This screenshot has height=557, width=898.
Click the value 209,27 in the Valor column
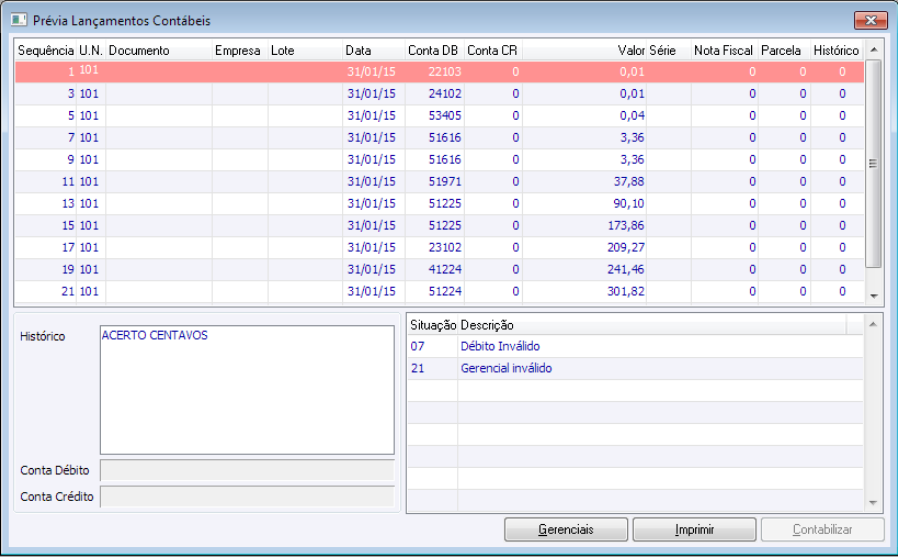pyautogui.click(x=626, y=247)
